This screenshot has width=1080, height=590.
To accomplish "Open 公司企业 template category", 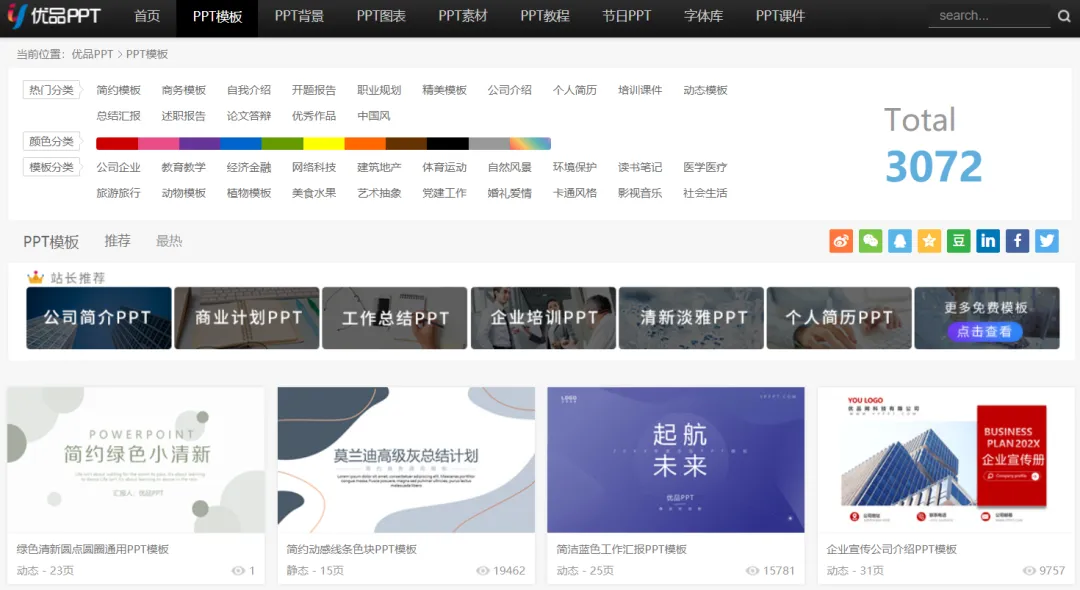I will (x=118, y=167).
